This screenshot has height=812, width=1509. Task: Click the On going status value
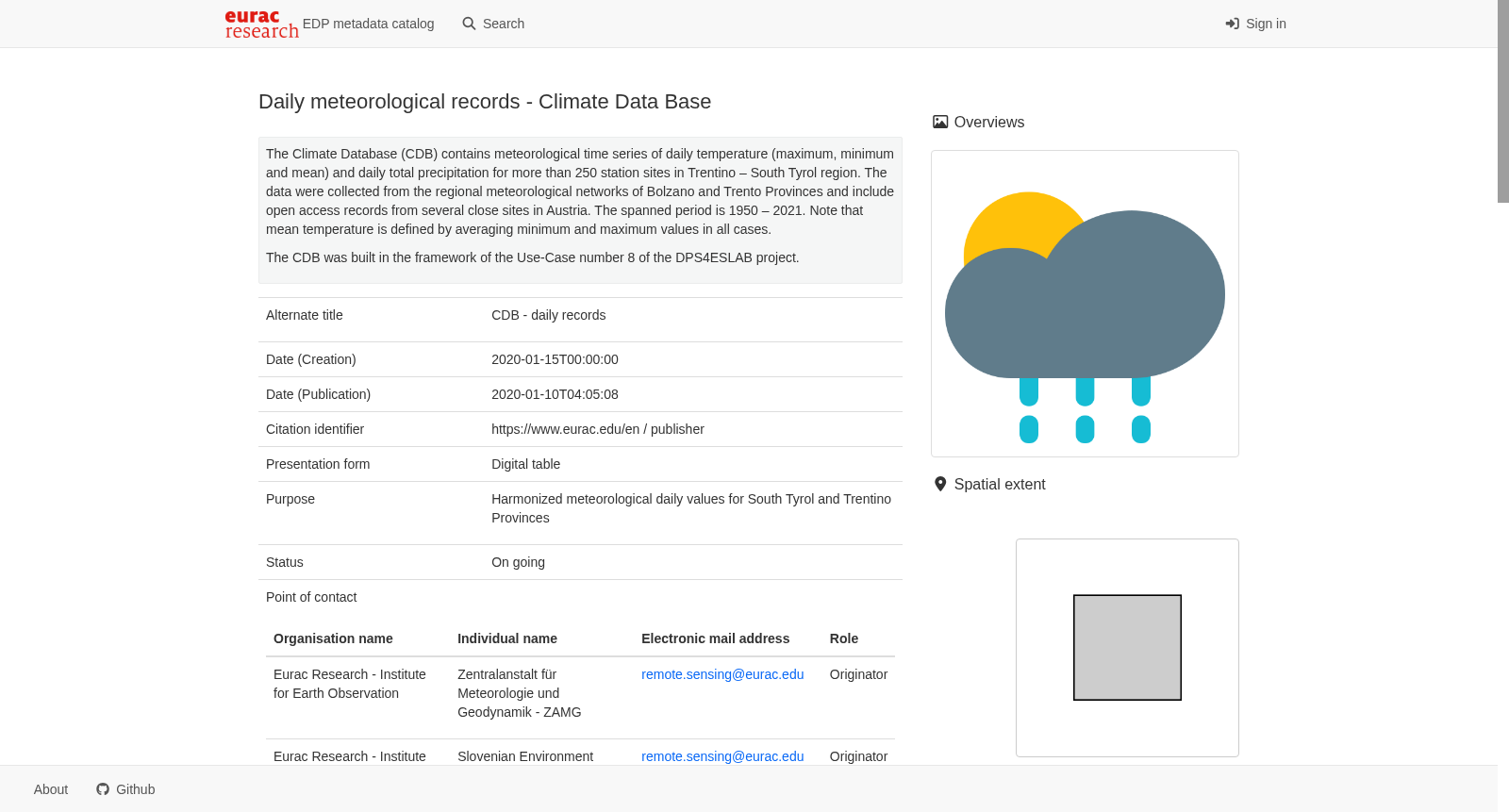point(518,562)
